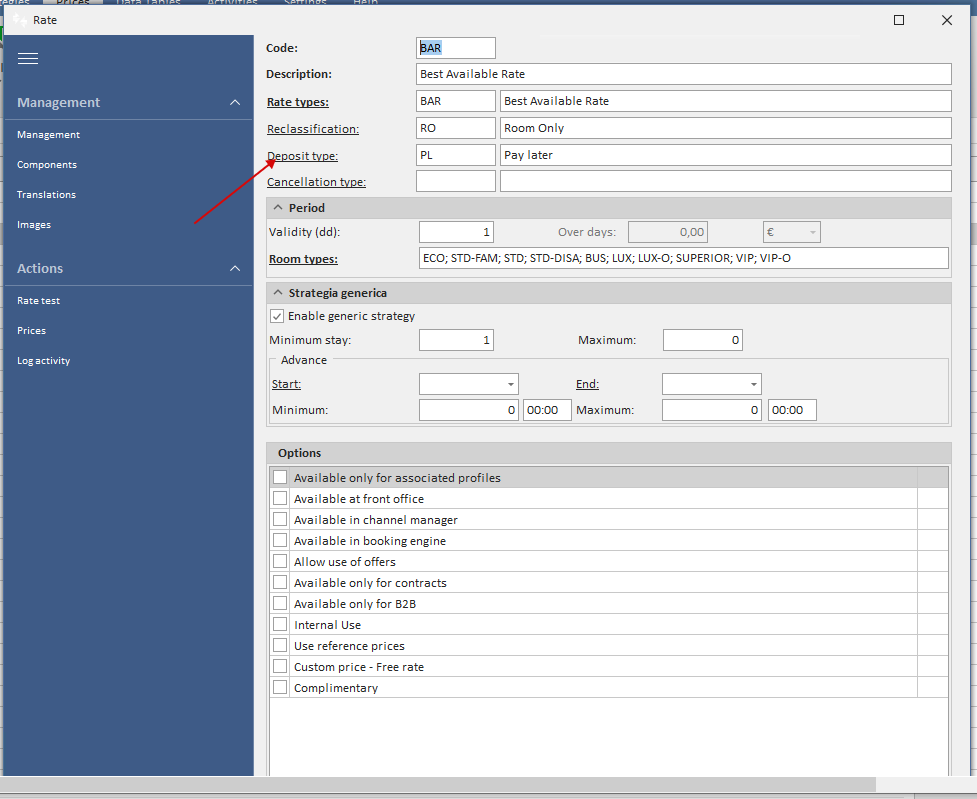Collapse the Strategia generica section
Screen dimensions: 977x799
pos(278,293)
